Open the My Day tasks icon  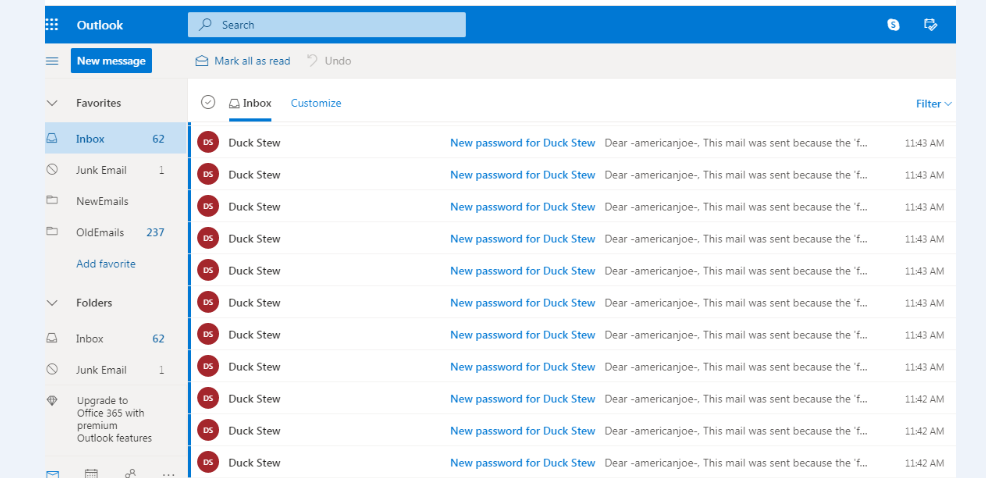[931, 25]
